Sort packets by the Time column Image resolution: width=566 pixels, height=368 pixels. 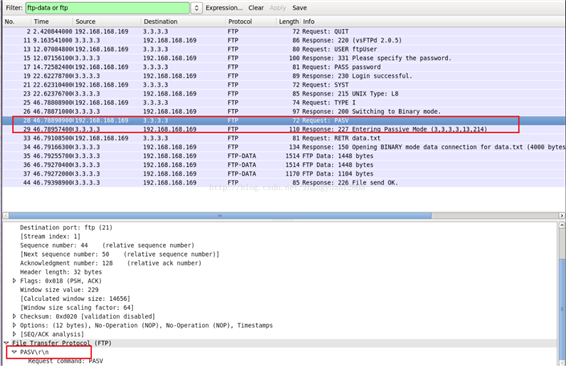(42, 22)
